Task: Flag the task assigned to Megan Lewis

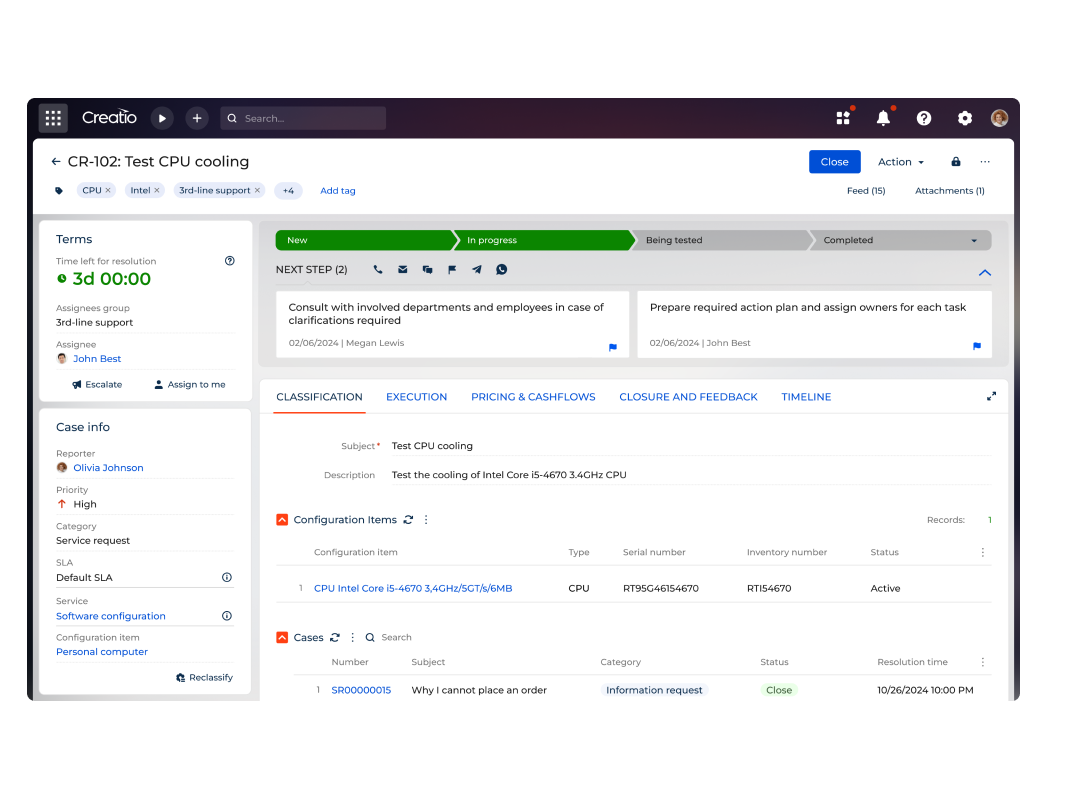Action: 614,347
